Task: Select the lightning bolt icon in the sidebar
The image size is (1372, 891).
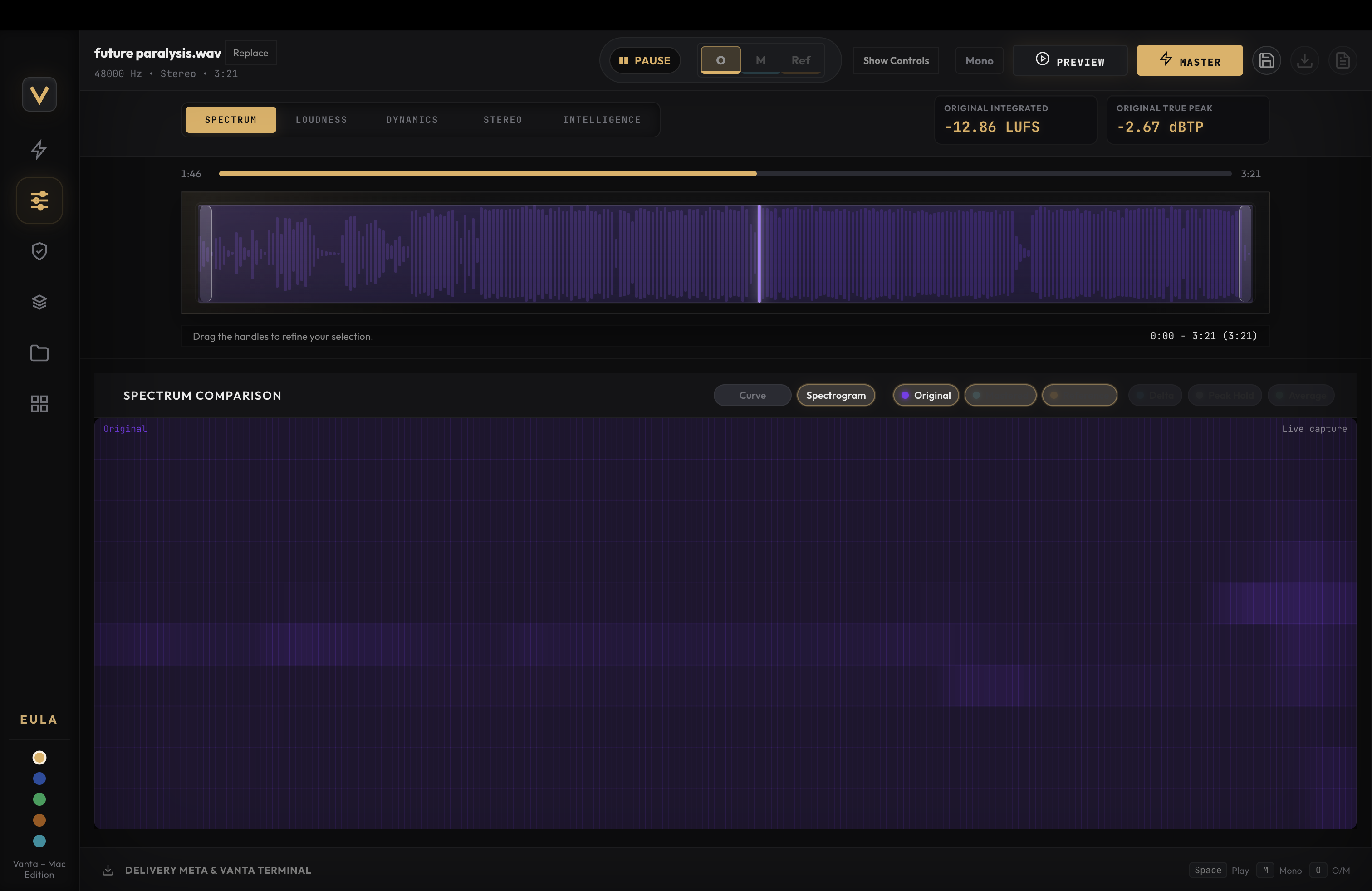Action: pos(39,149)
